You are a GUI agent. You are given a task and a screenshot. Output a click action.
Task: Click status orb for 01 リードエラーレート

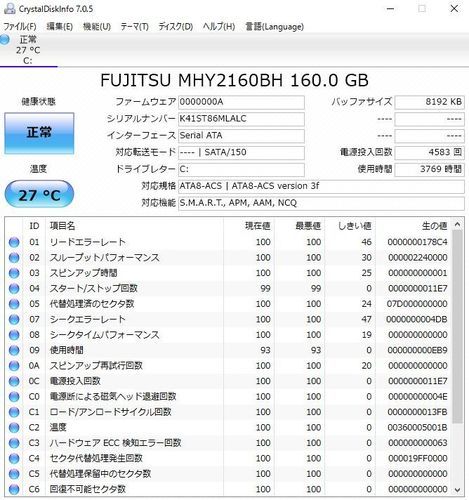[14, 242]
